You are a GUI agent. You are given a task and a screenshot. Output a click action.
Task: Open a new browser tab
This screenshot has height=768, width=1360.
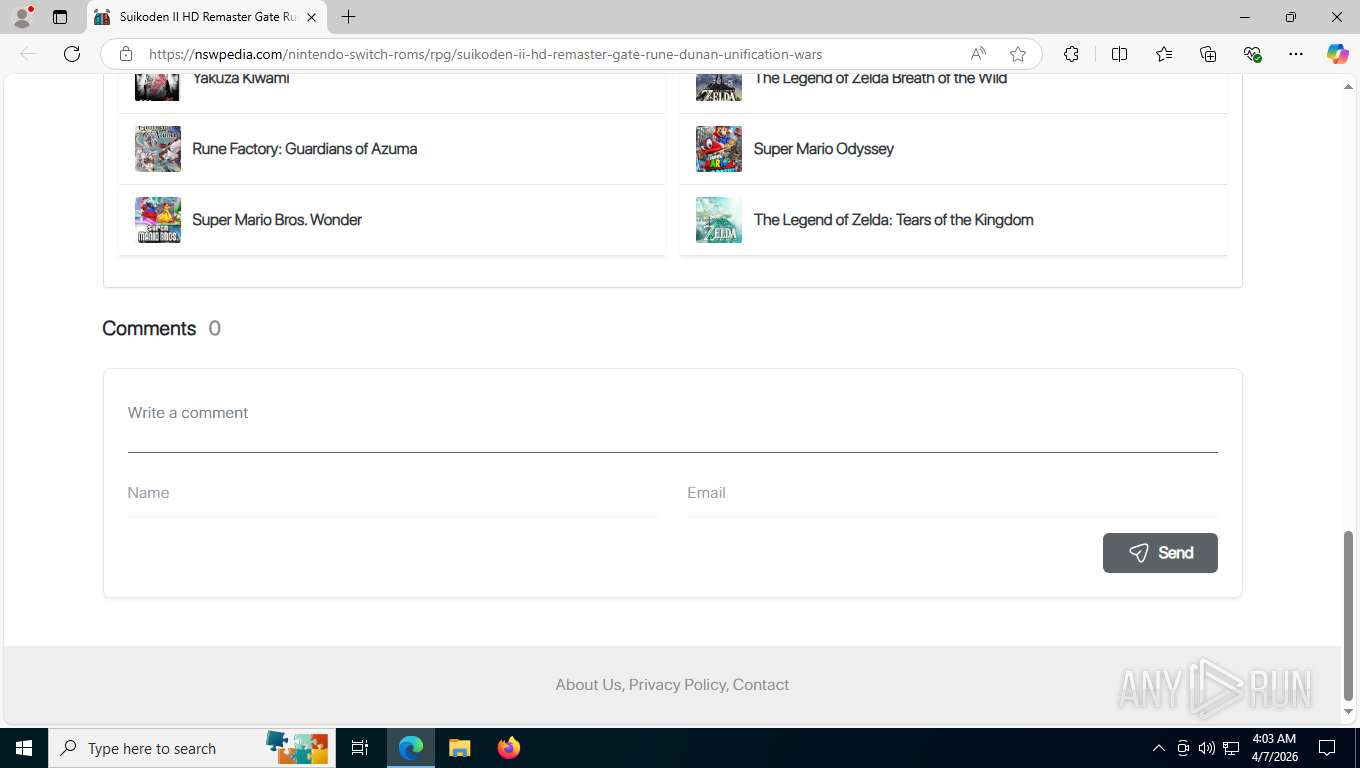(x=348, y=17)
